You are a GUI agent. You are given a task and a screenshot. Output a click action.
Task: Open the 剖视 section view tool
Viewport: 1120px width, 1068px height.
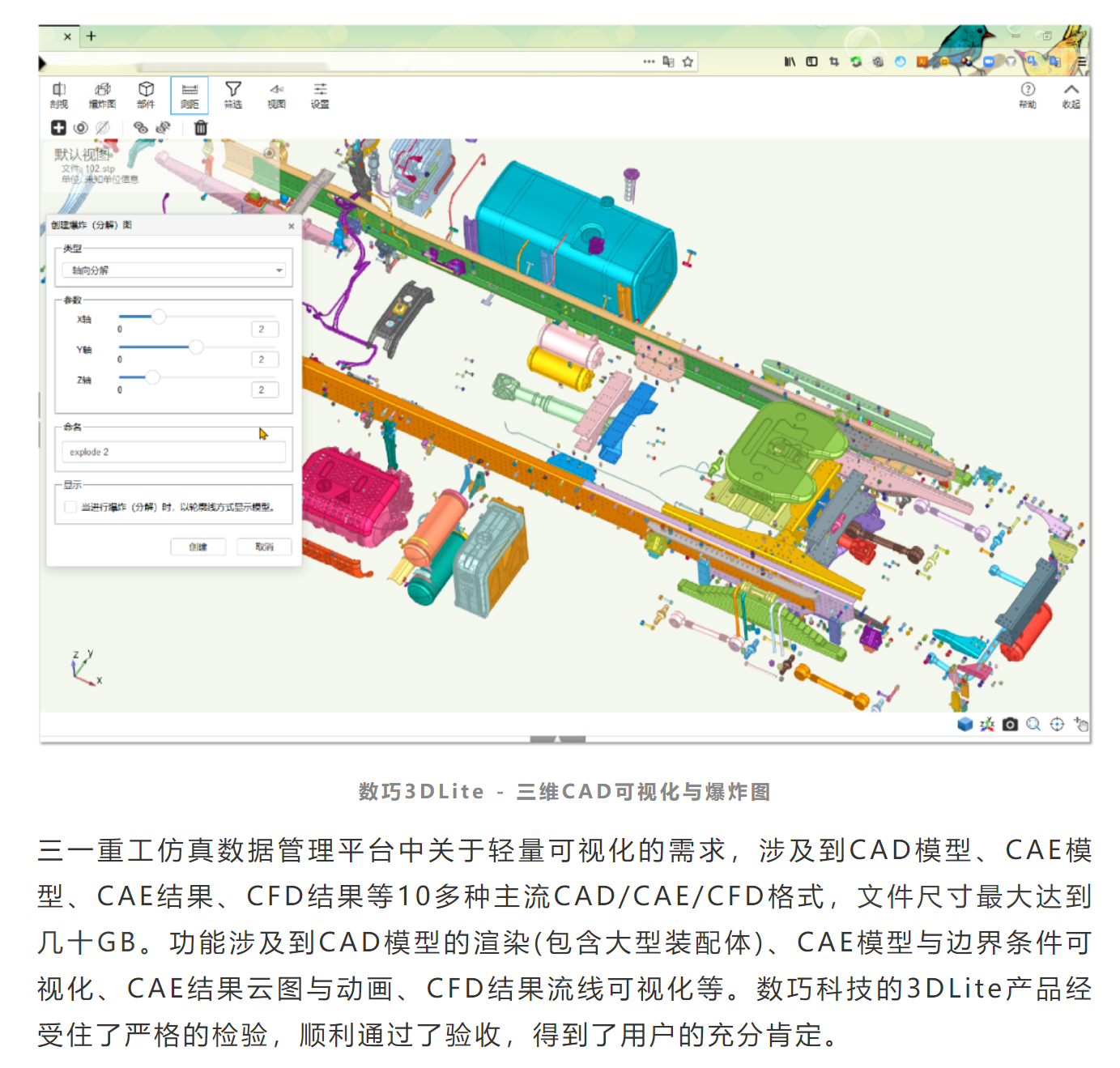[x=59, y=95]
